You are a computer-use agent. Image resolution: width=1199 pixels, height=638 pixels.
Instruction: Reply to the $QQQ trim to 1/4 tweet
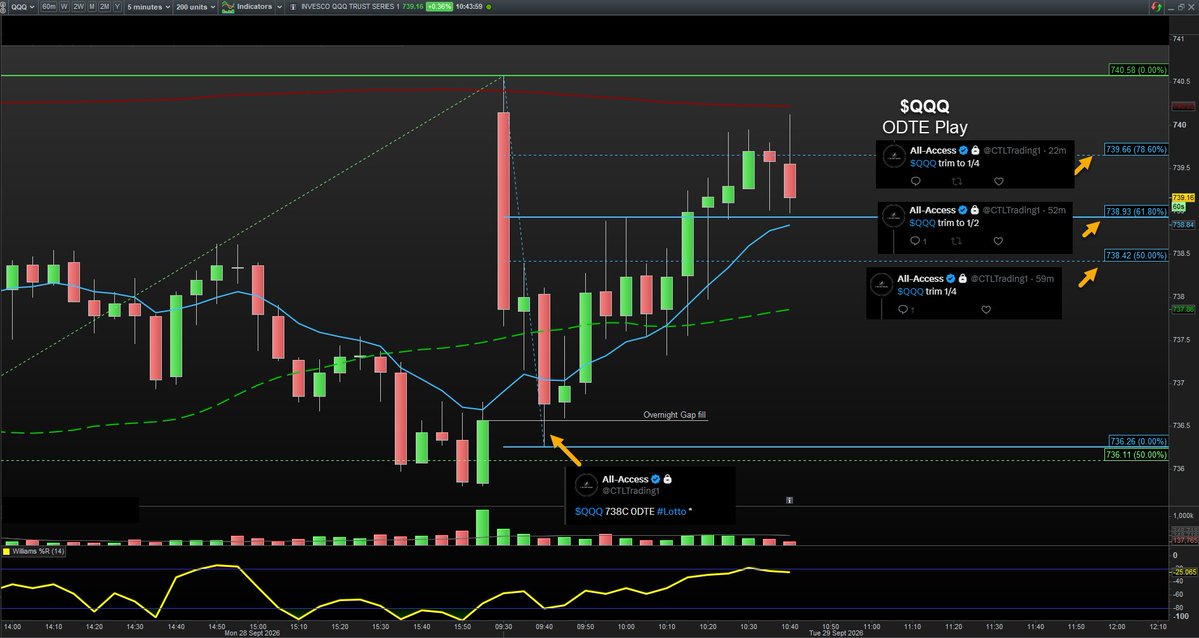pos(915,181)
